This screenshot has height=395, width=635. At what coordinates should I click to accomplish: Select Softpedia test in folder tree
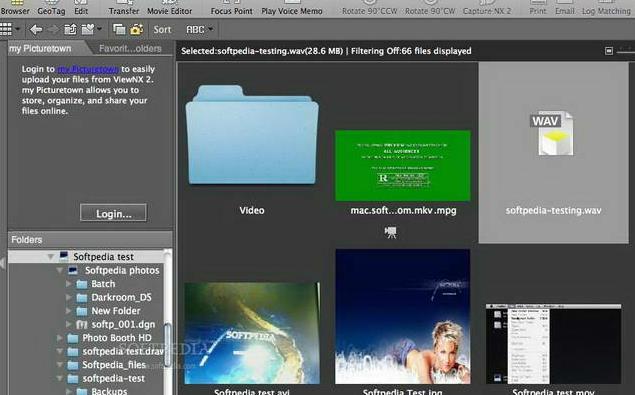pyautogui.click(x=103, y=257)
